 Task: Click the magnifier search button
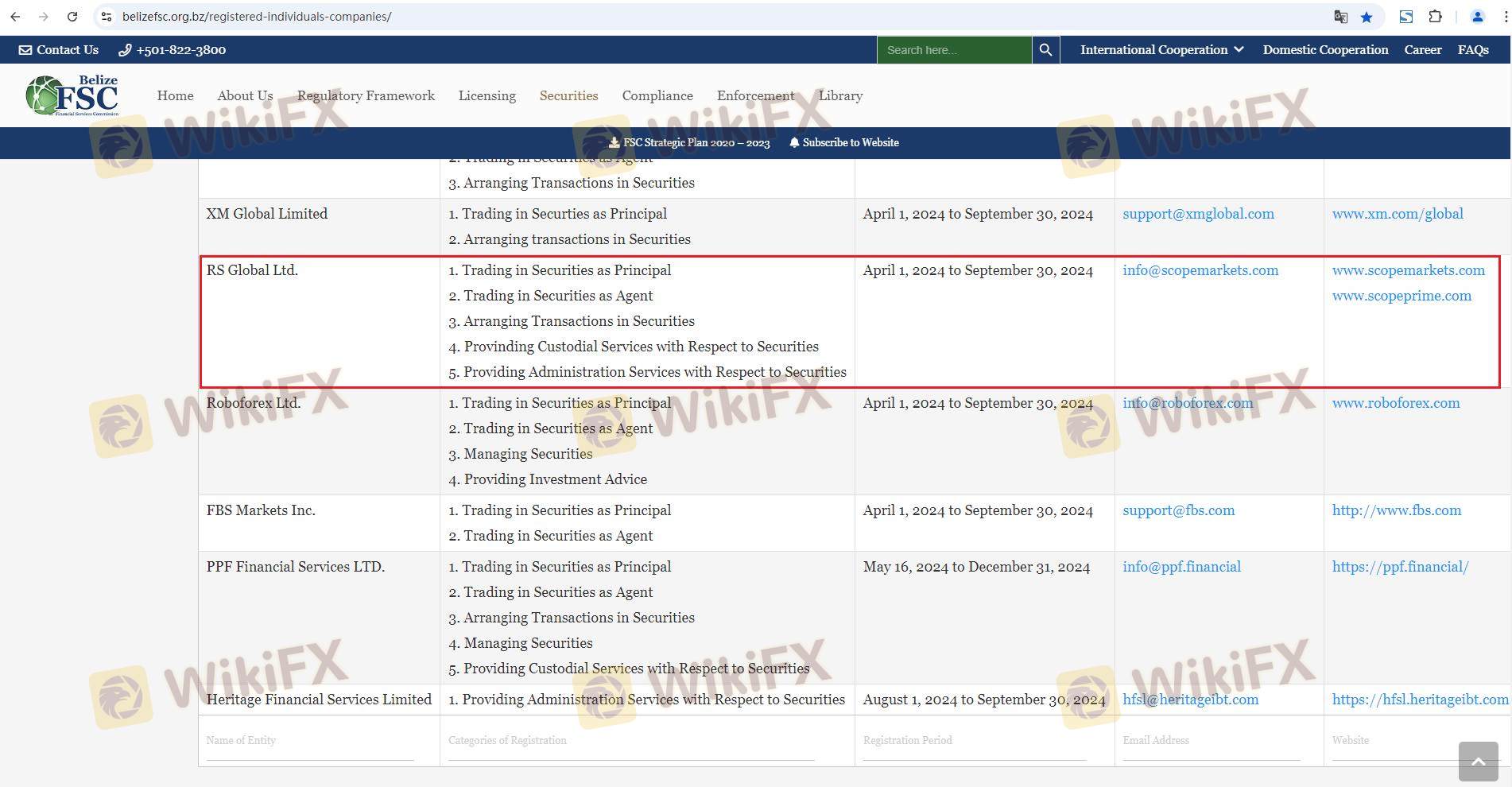tap(1045, 50)
